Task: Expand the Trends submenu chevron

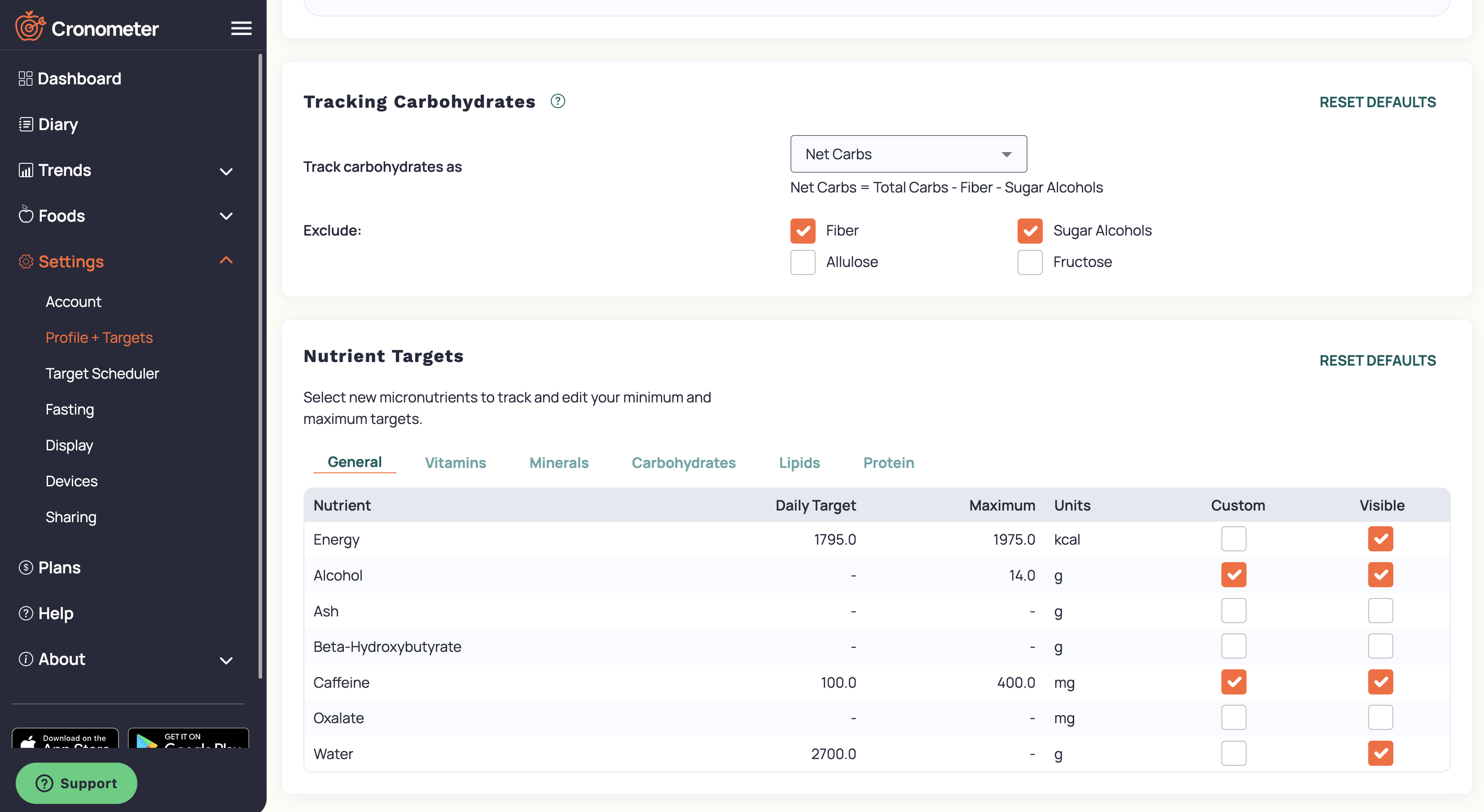Action: coord(226,171)
